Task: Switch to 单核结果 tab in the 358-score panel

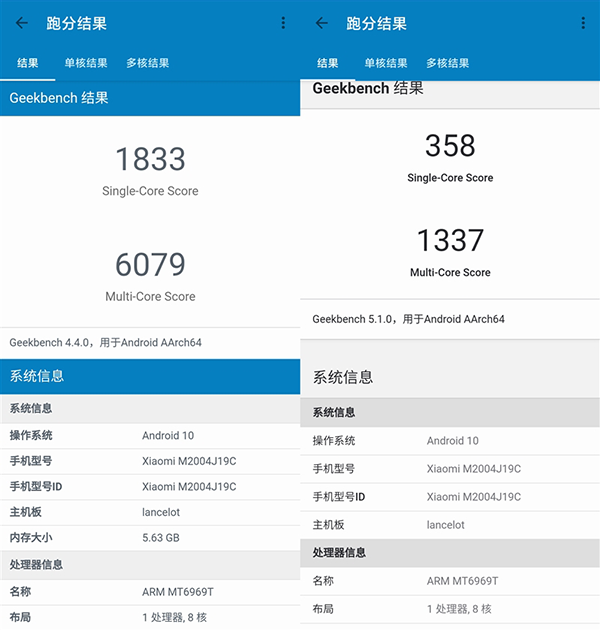Action: click(x=386, y=63)
